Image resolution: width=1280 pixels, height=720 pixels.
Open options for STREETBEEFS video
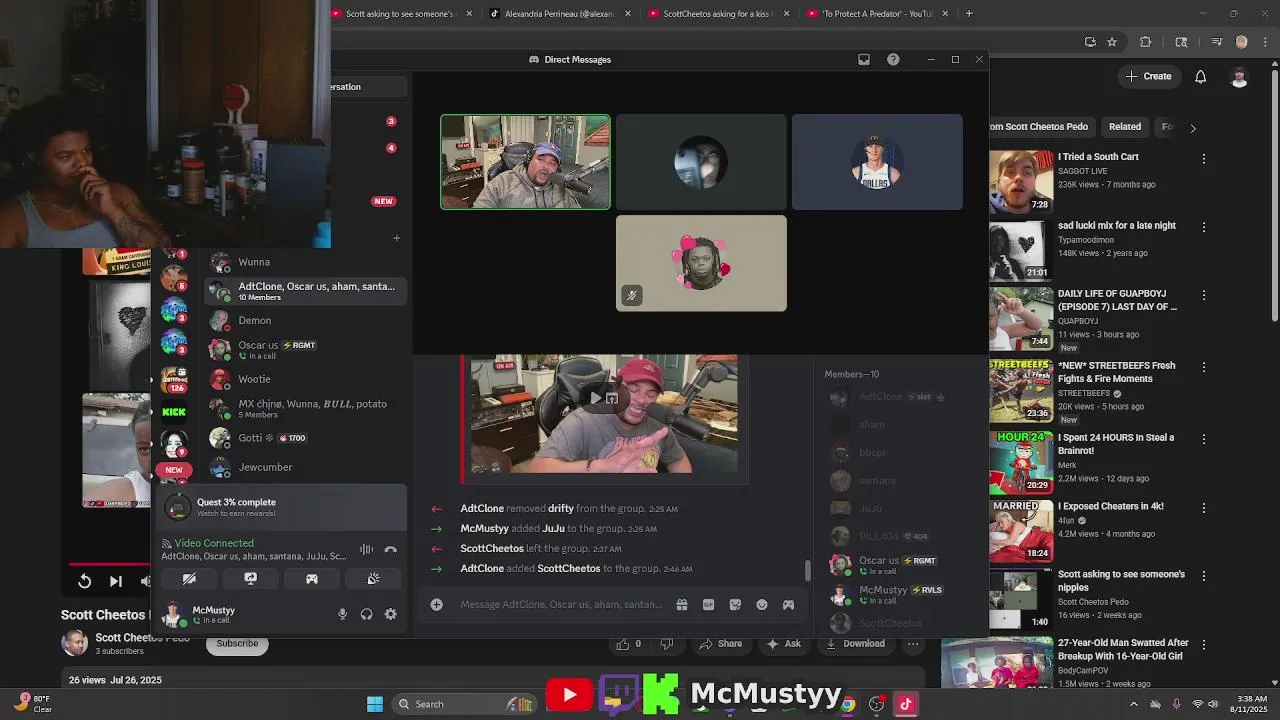pos(1203,367)
